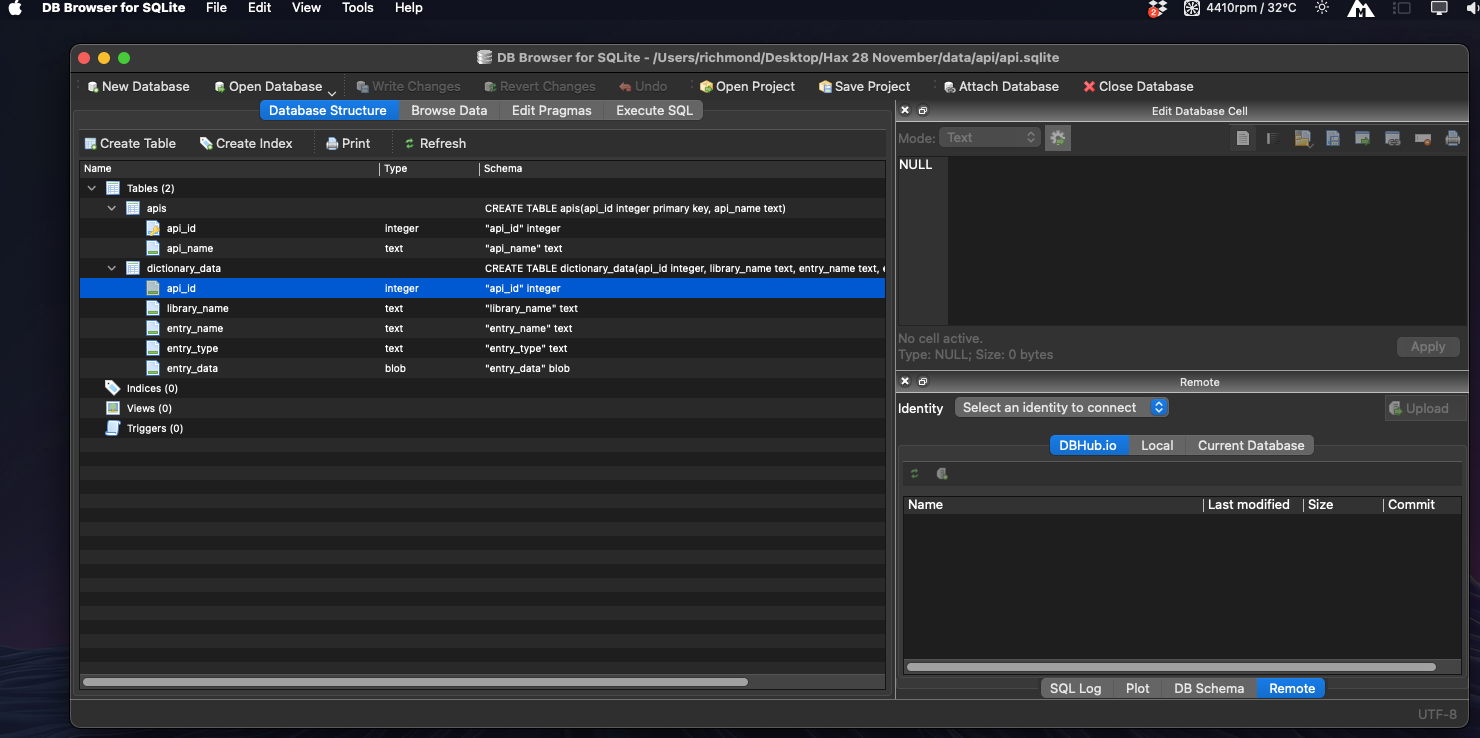The width and height of the screenshot is (1480, 738).
Task: Click the Name column header in structure tree
Action: pyautogui.click(x=229, y=169)
